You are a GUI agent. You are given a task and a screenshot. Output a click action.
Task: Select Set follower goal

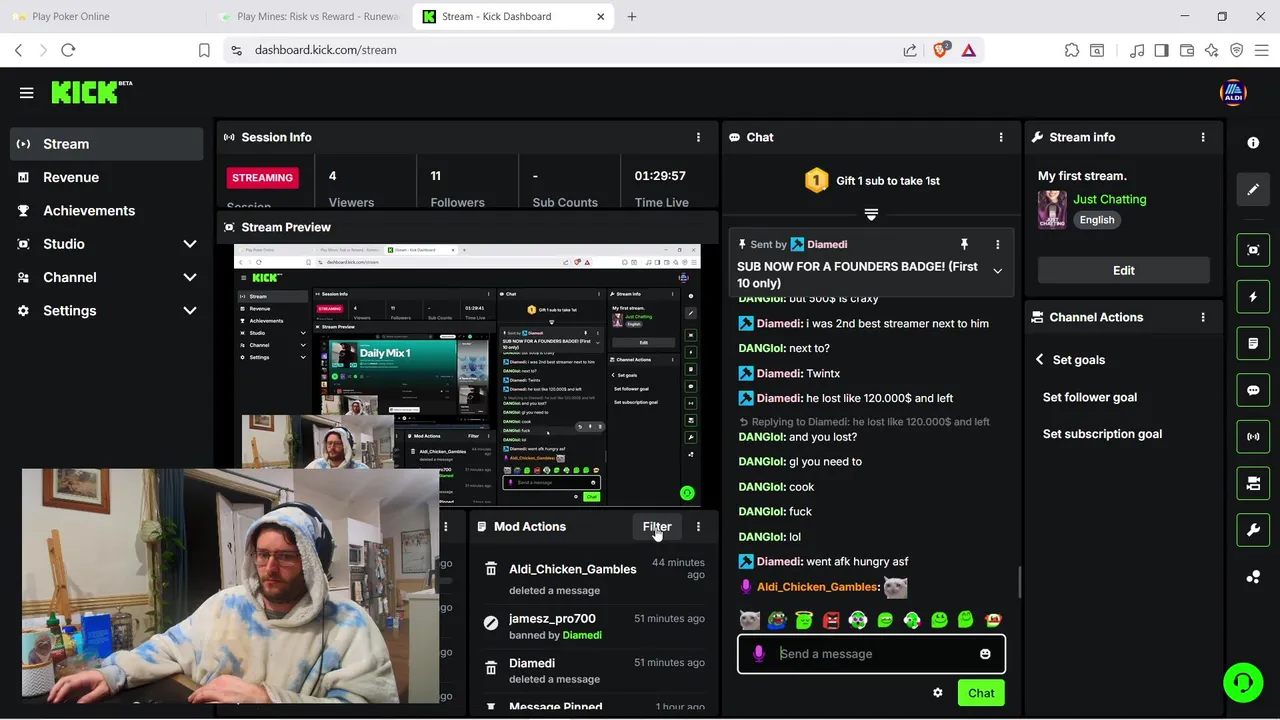(1090, 397)
